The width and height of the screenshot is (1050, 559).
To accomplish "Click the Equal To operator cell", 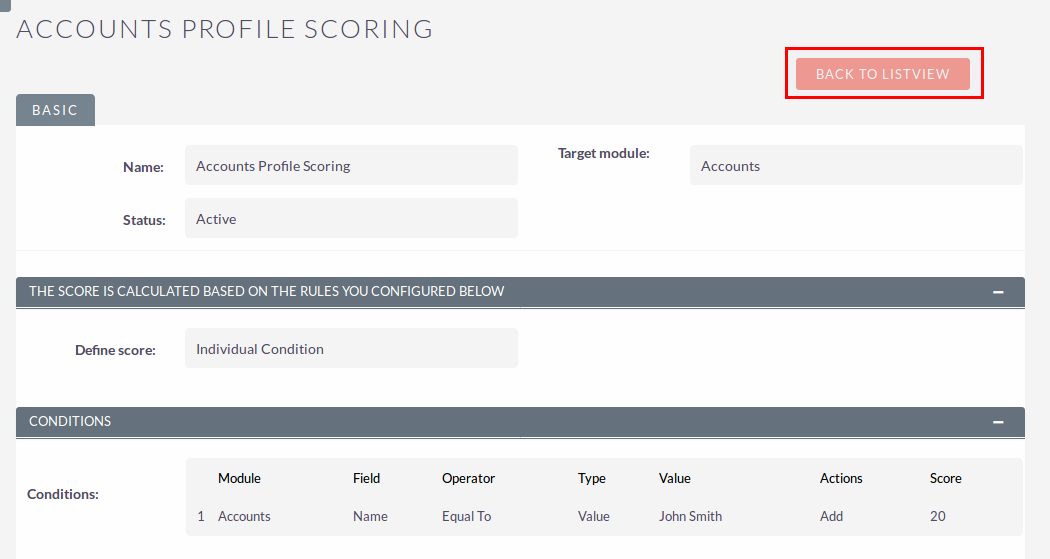I will point(467,516).
